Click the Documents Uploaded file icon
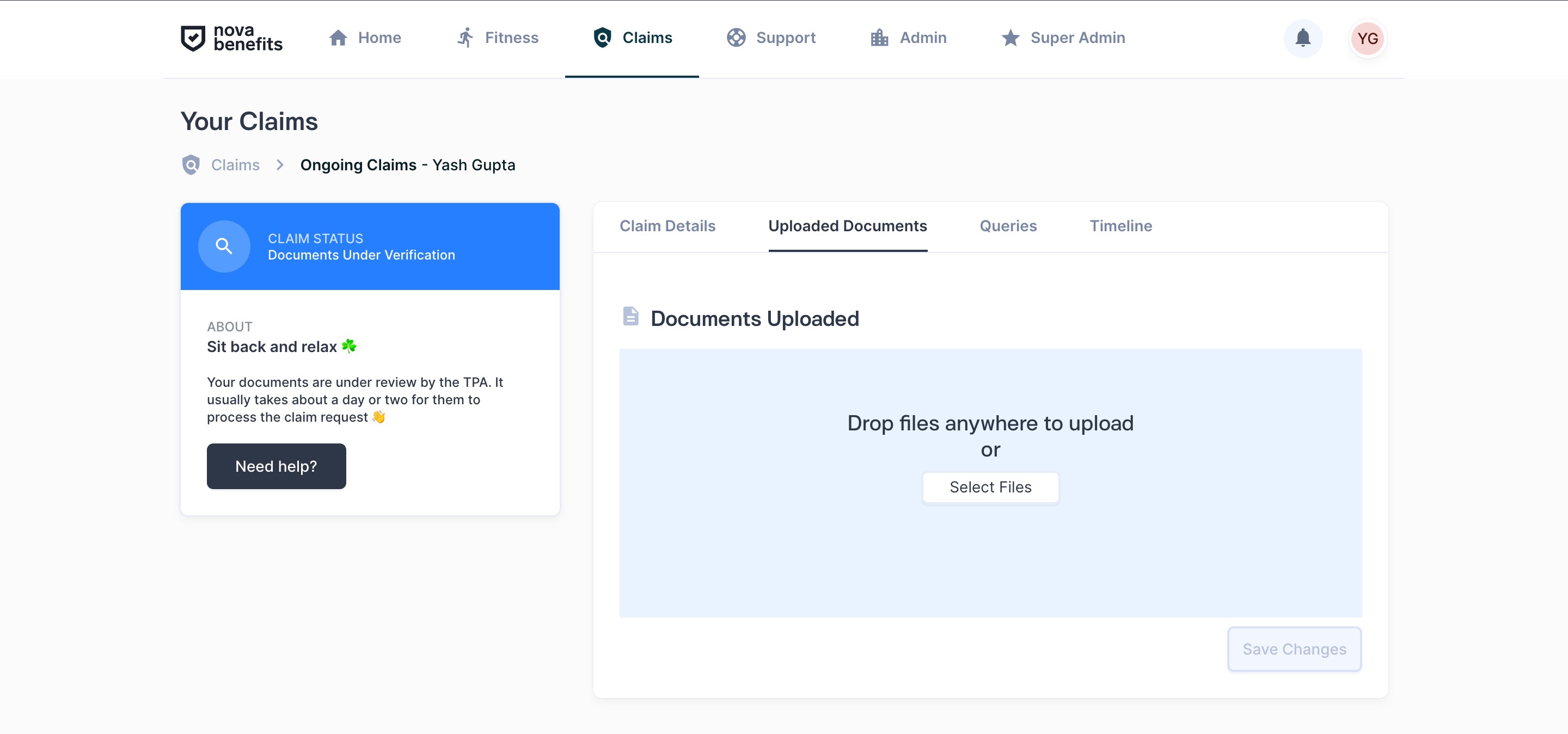 [x=630, y=316]
